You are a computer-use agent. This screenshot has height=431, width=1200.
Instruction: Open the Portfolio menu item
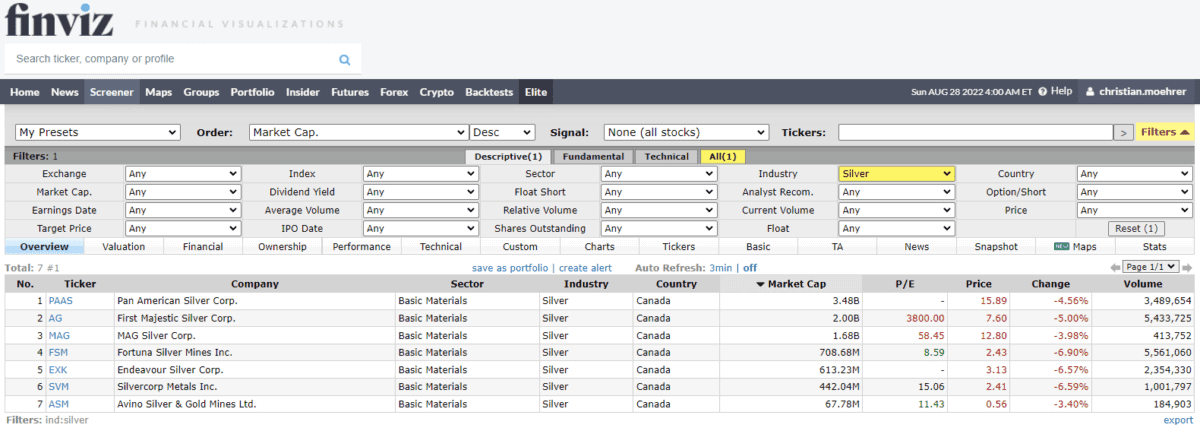252,92
